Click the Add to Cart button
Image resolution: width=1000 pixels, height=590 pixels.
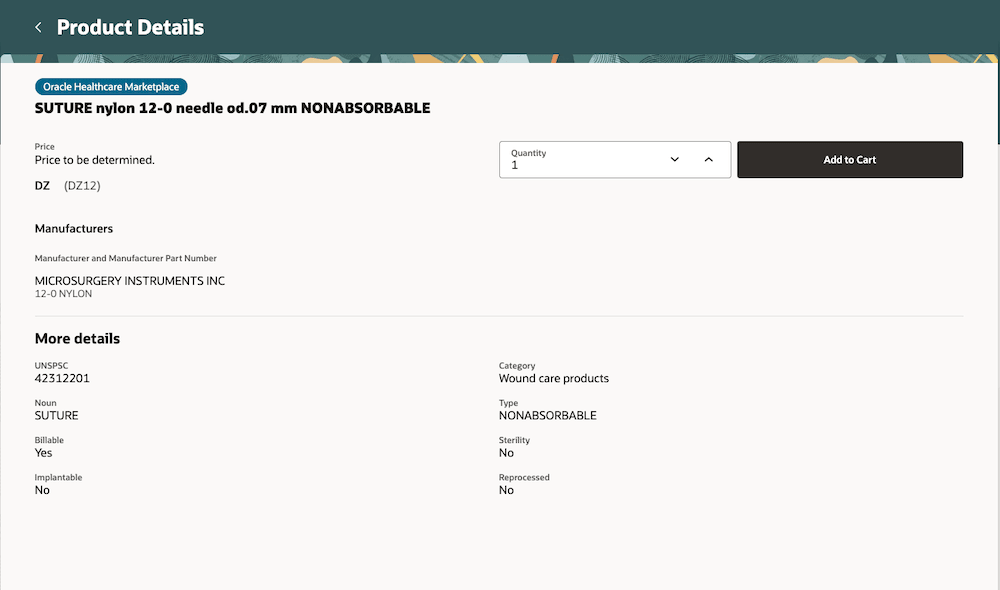[849, 159]
